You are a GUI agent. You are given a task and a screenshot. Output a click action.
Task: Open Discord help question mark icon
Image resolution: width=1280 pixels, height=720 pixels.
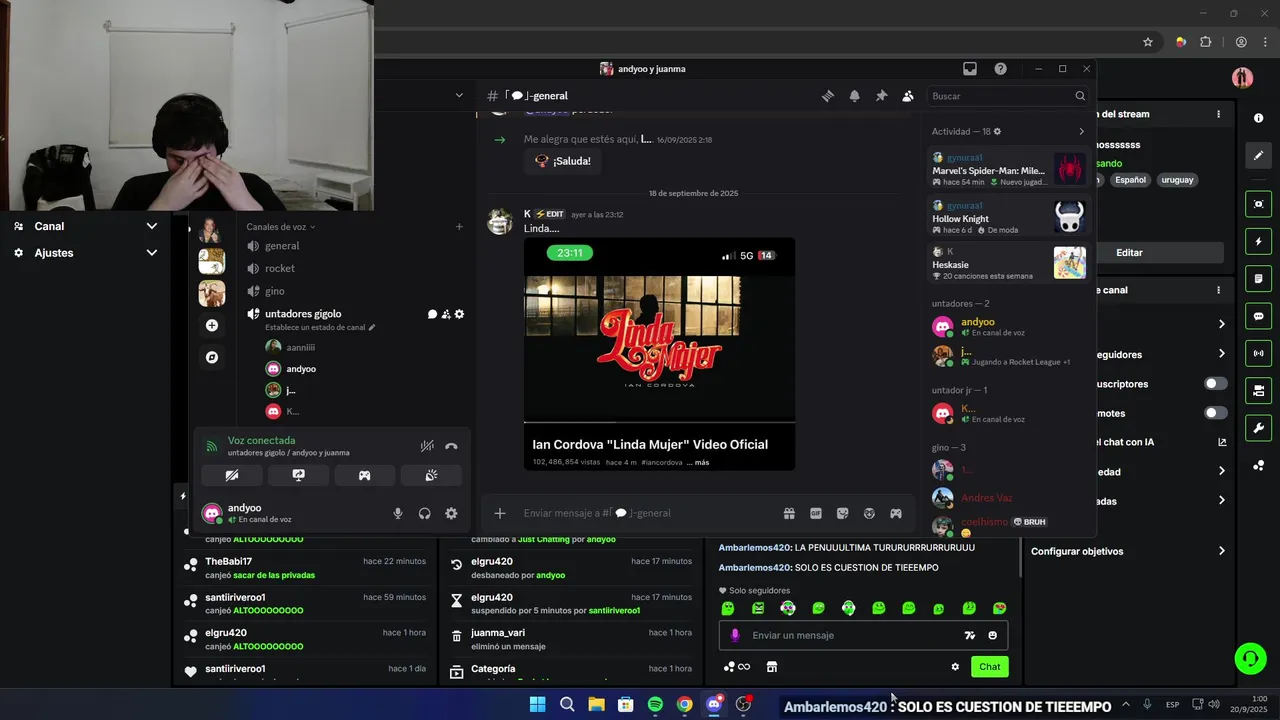1001,69
